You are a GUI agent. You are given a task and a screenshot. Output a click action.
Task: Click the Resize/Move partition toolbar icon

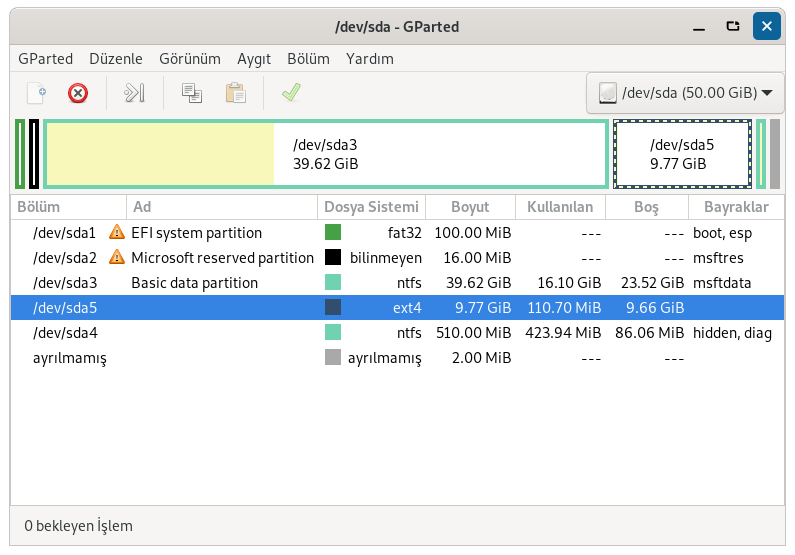(134, 93)
